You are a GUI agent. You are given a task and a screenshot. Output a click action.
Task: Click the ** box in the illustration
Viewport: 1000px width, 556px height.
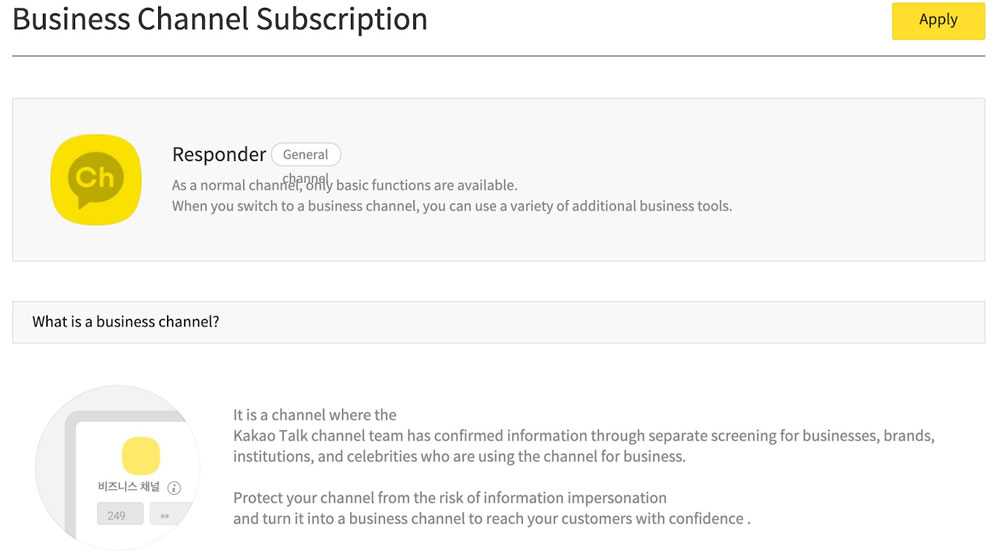pyautogui.click(x=164, y=515)
